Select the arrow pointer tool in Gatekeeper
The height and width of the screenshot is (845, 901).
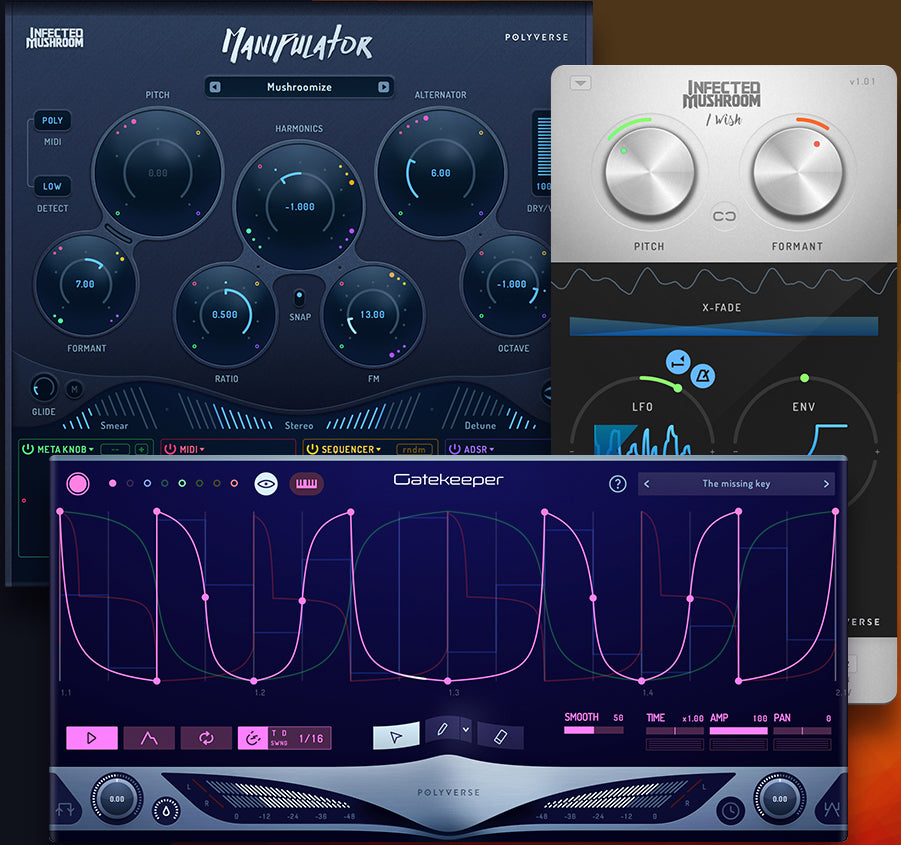395,737
